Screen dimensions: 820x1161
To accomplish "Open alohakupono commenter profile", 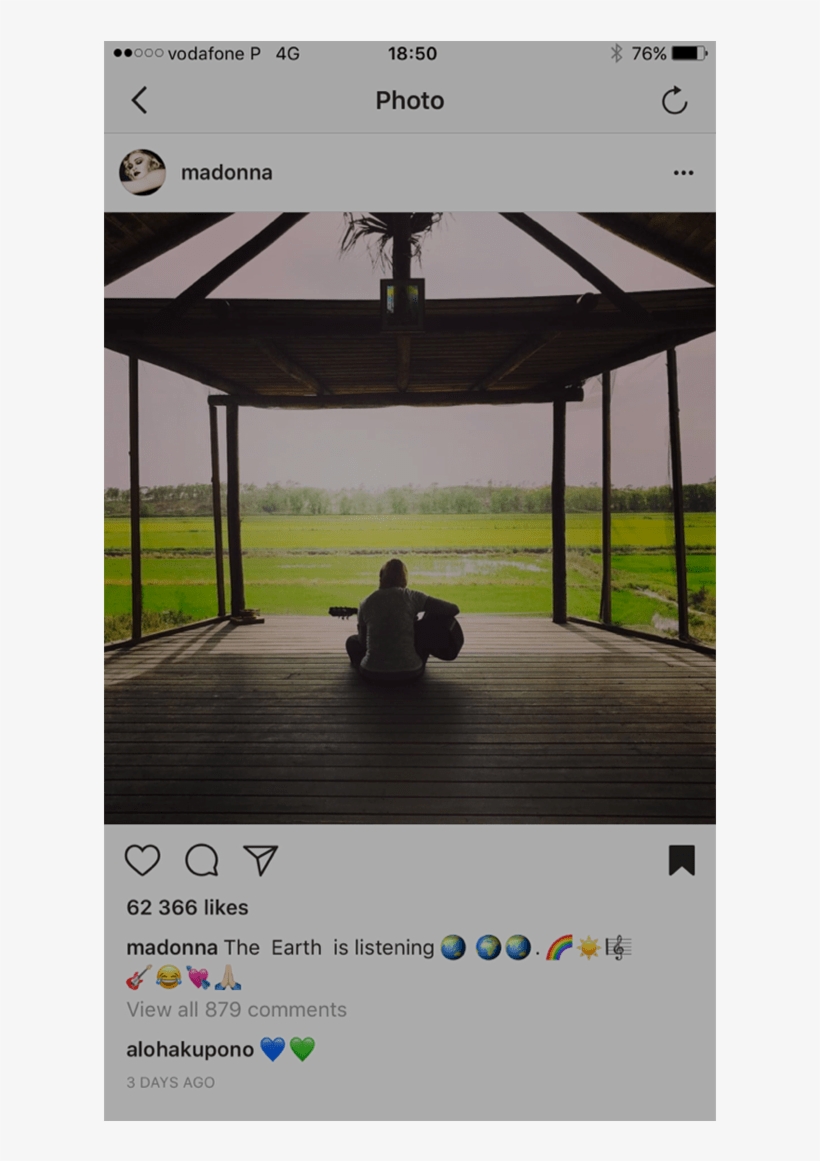I will tap(189, 1049).
